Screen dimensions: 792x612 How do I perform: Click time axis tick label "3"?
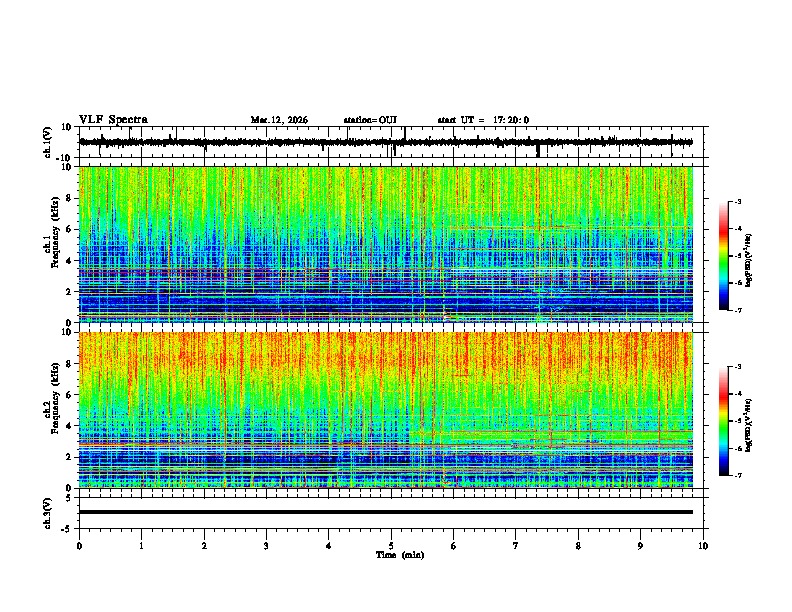pyautogui.click(x=266, y=546)
